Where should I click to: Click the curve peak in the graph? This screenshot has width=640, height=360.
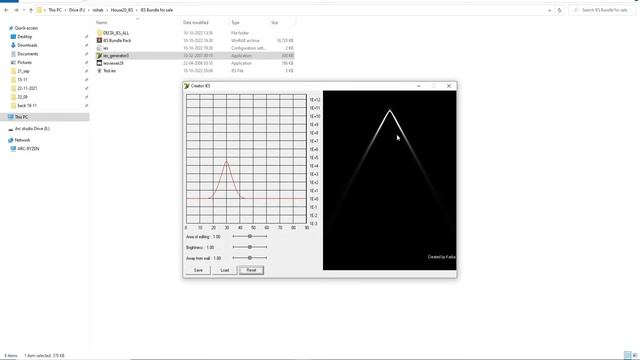[226, 162]
